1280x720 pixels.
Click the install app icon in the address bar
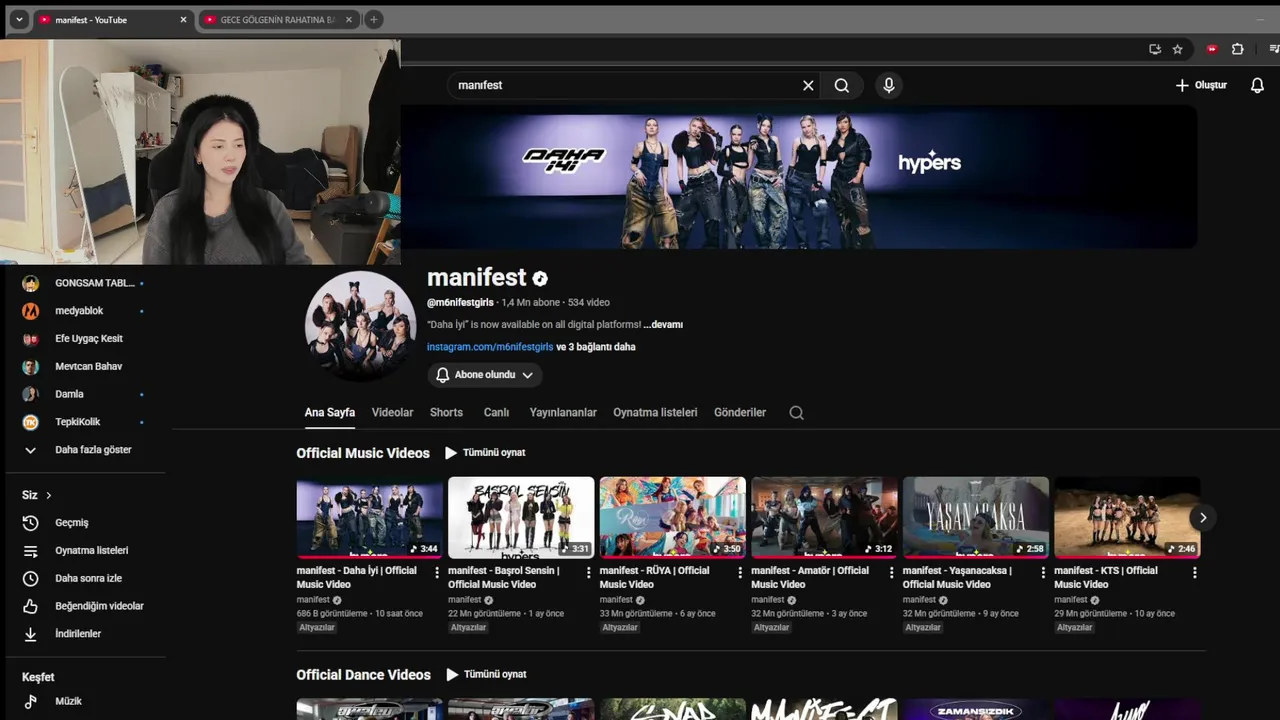[x=1155, y=49]
